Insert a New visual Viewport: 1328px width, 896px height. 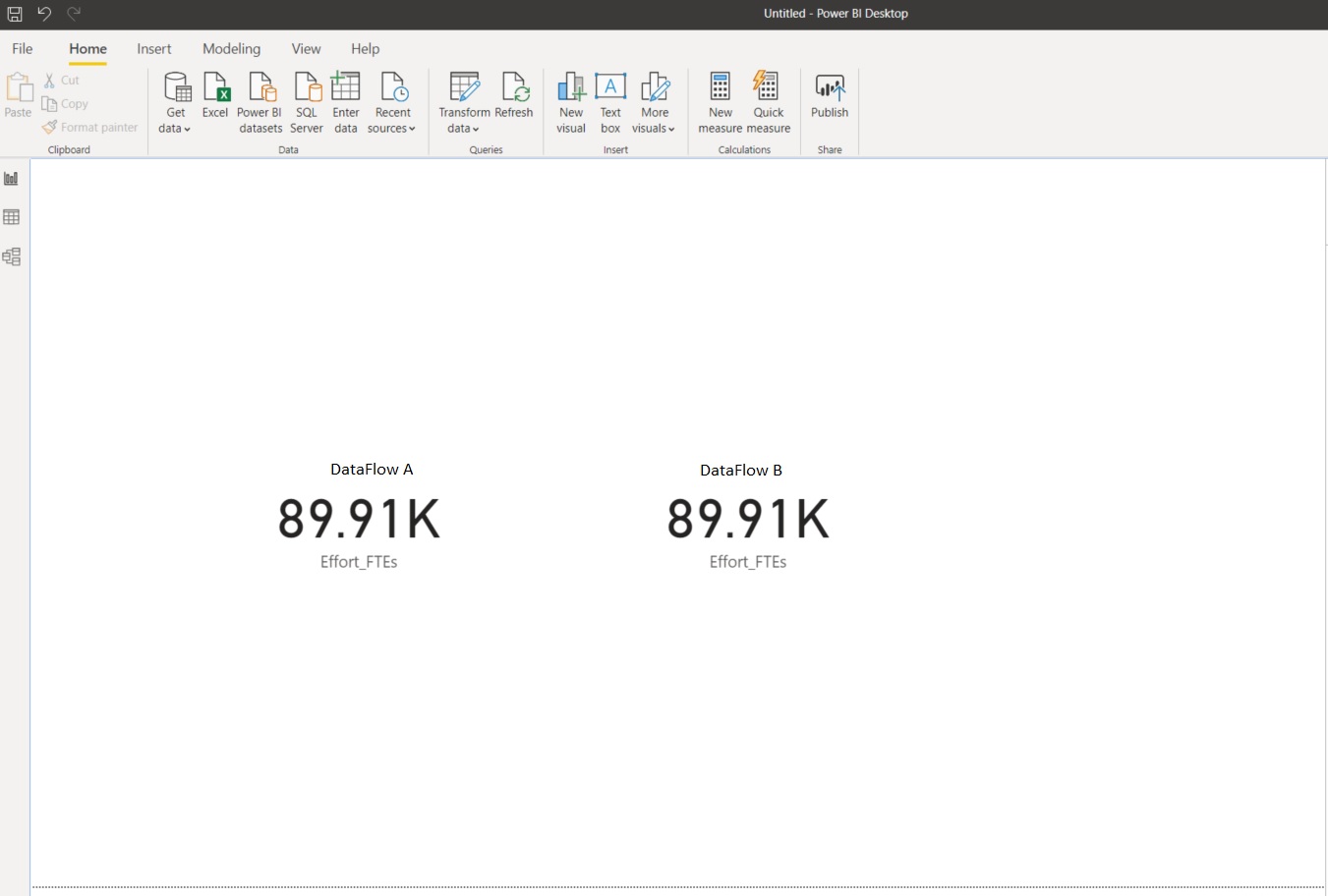click(571, 102)
